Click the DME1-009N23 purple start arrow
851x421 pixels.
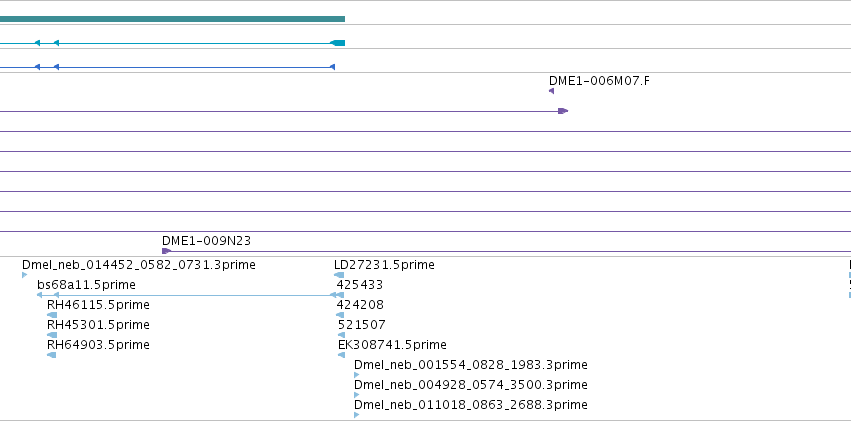(x=167, y=251)
